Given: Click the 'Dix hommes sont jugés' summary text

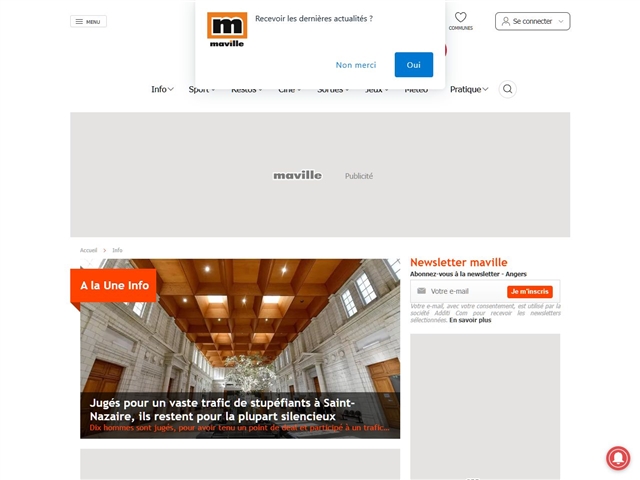Looking at the screenshot, I should coord(239,428).
